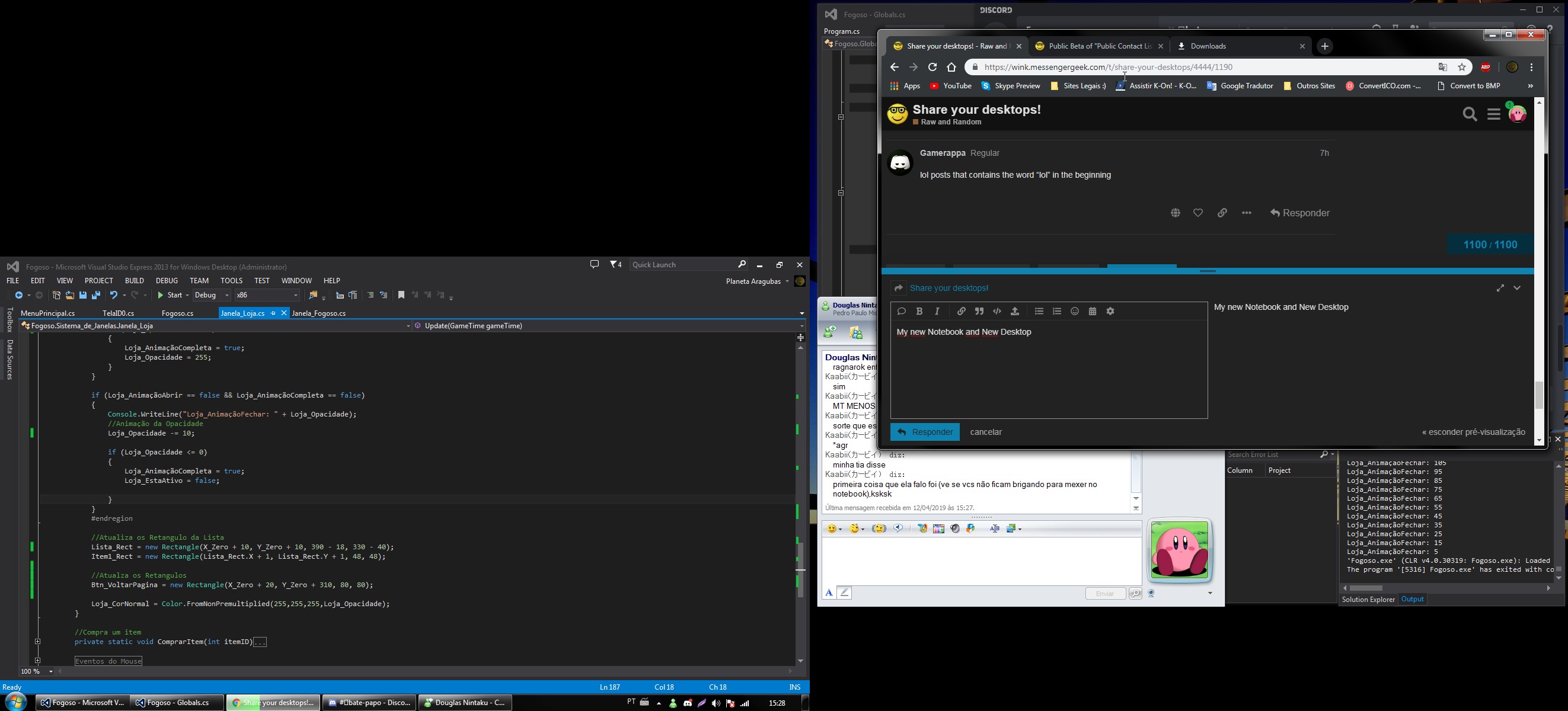Click the Start debugging button
This screenshot has width=1568, height=711.
(x=169, y=295)
